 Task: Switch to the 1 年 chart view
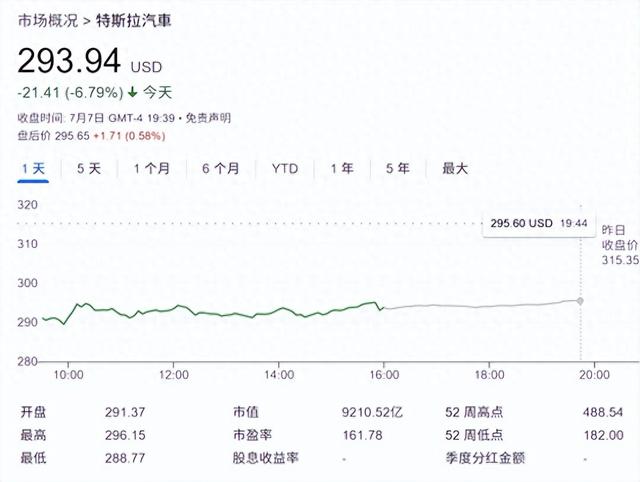click(342, 169)
